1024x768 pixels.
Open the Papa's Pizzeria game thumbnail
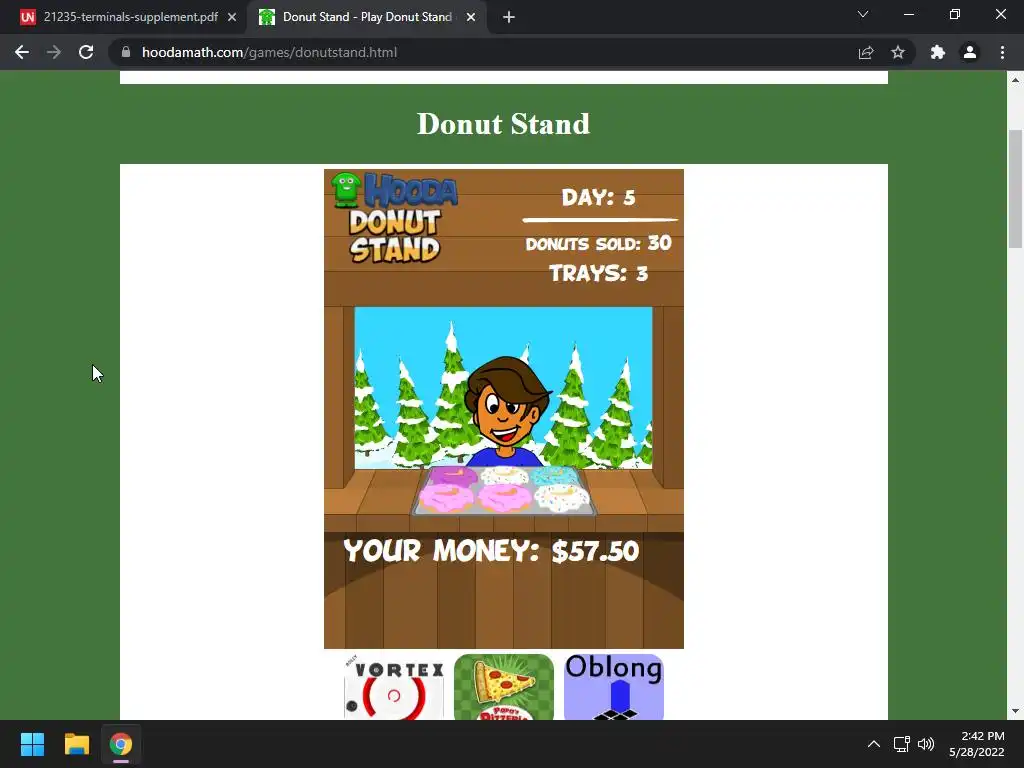[x=504, y=687]
